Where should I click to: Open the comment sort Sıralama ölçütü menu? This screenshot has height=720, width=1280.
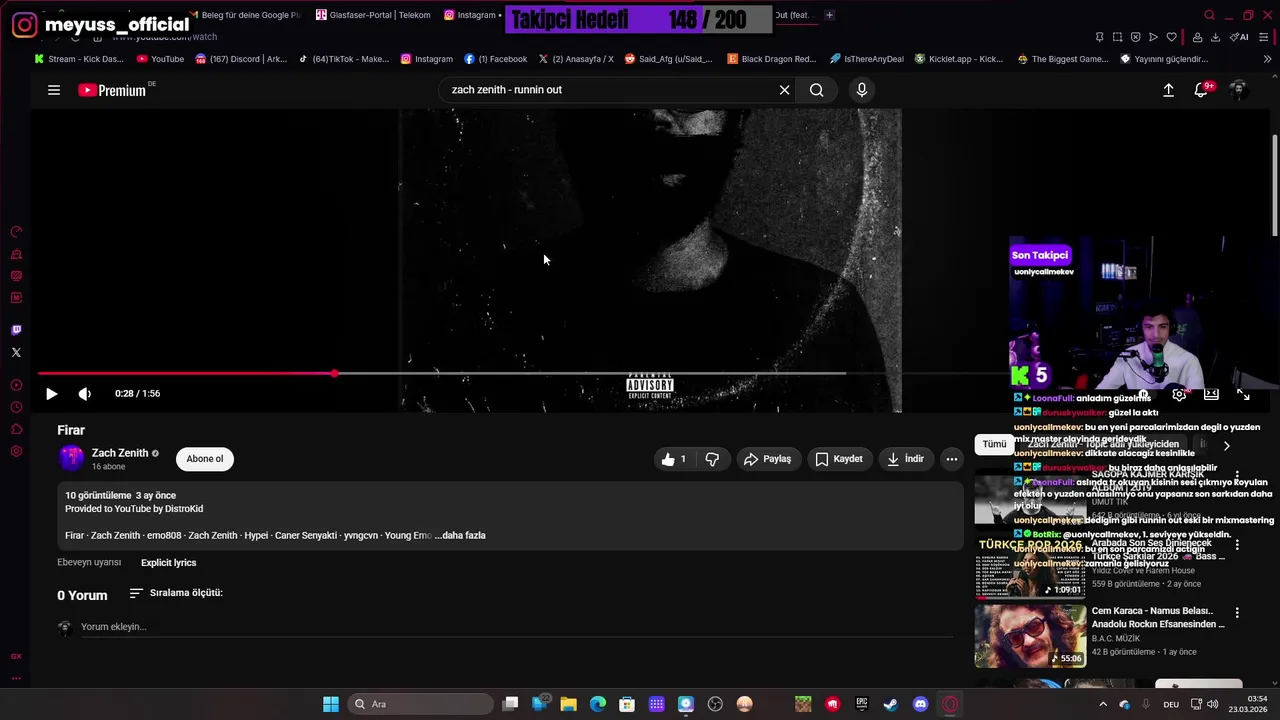tap(176, 593)
